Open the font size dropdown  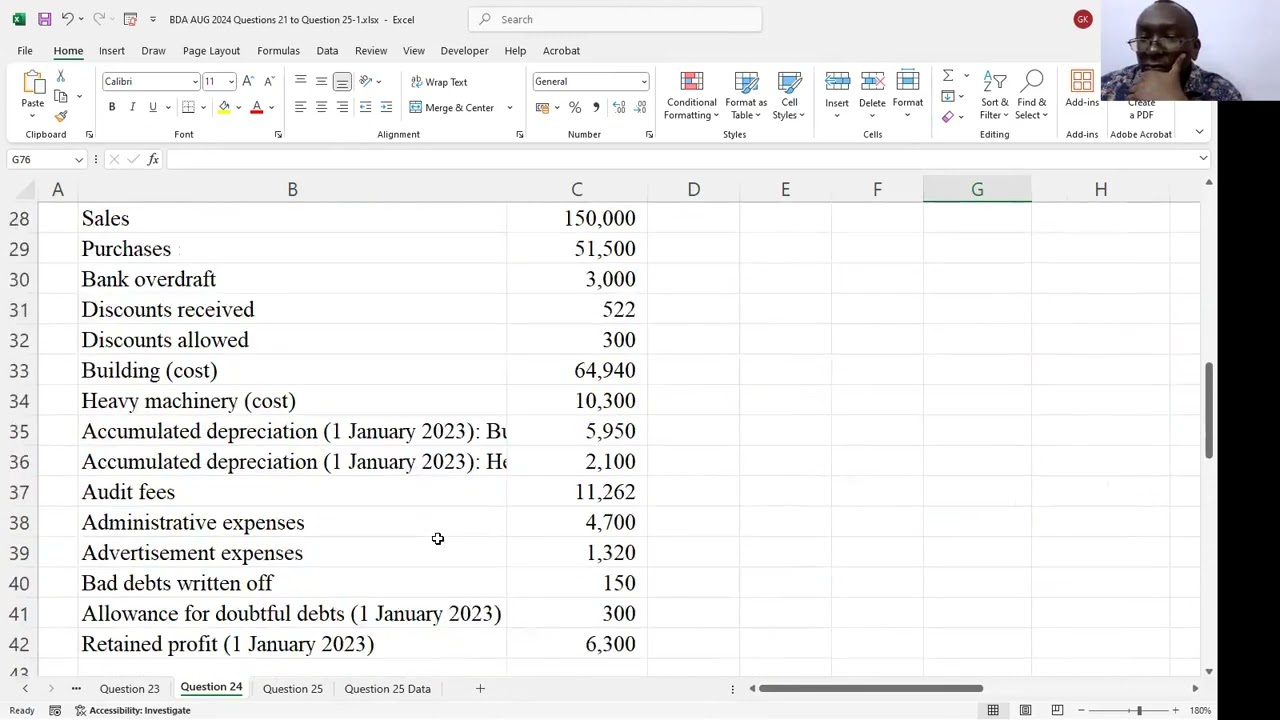click(231, 82)
